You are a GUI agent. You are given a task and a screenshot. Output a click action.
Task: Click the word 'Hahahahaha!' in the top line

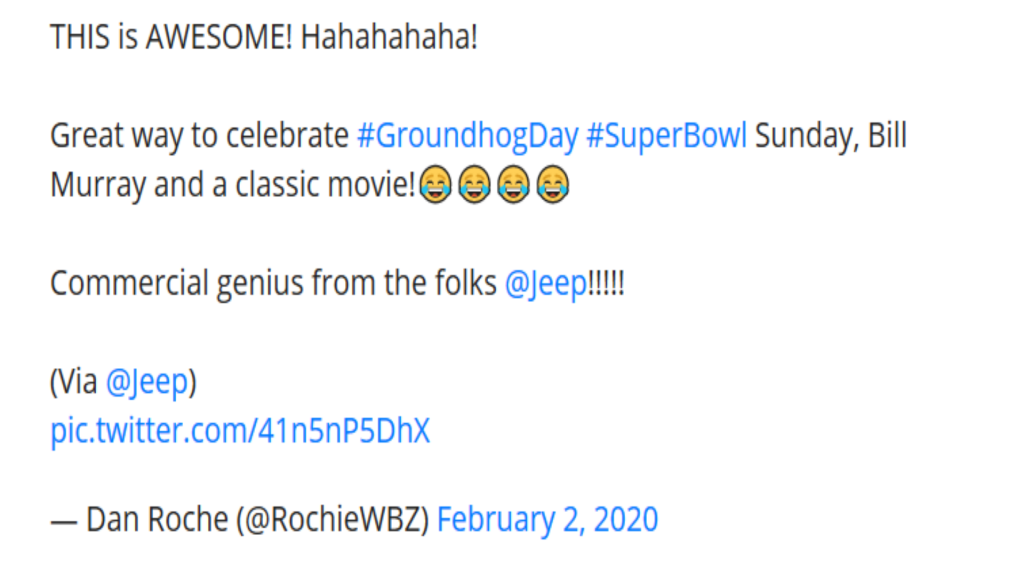click(389, 37)
